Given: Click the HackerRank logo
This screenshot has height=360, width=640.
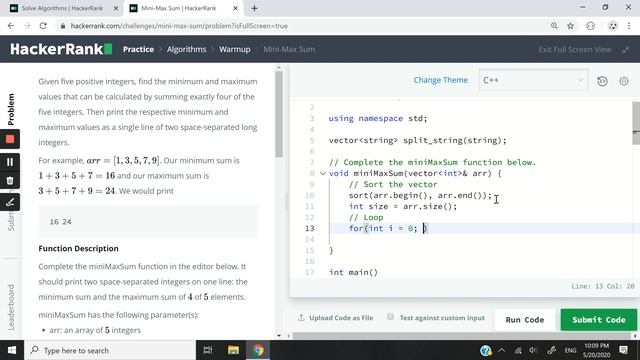Looking at the screenshot, I should click(61, 49).
